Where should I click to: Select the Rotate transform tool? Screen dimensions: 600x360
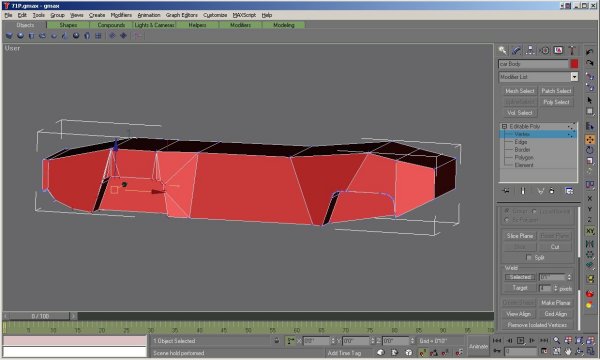point(590,150)
